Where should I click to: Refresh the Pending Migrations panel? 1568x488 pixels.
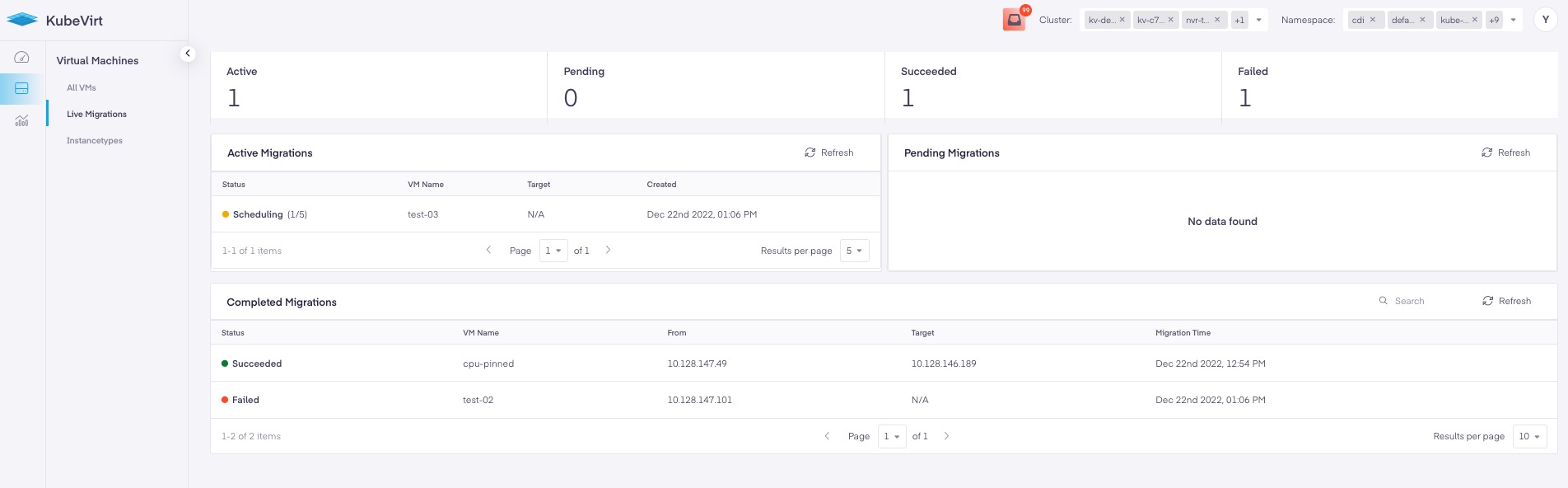click(1505, 152)
